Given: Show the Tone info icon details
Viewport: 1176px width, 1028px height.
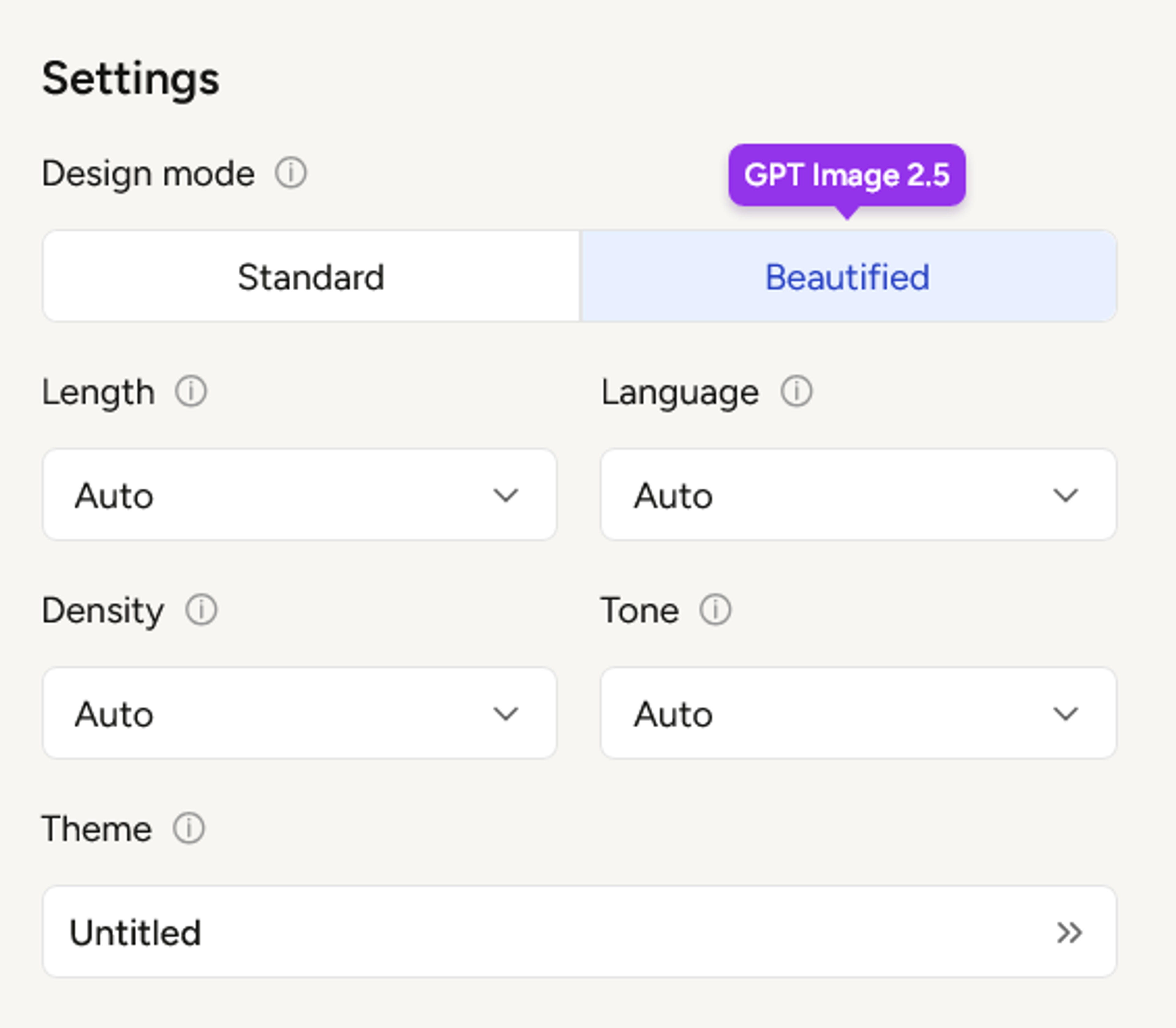Looking at the screenshot, I should click(x=715, y=610).
